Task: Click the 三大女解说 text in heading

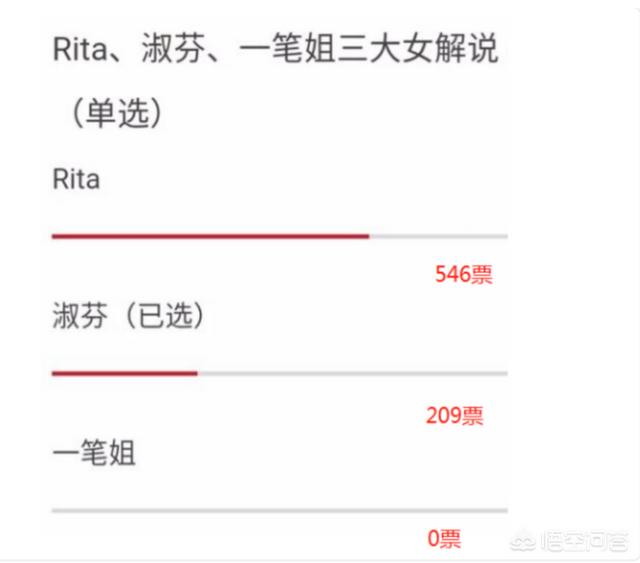Action: (x=418, y=48)
